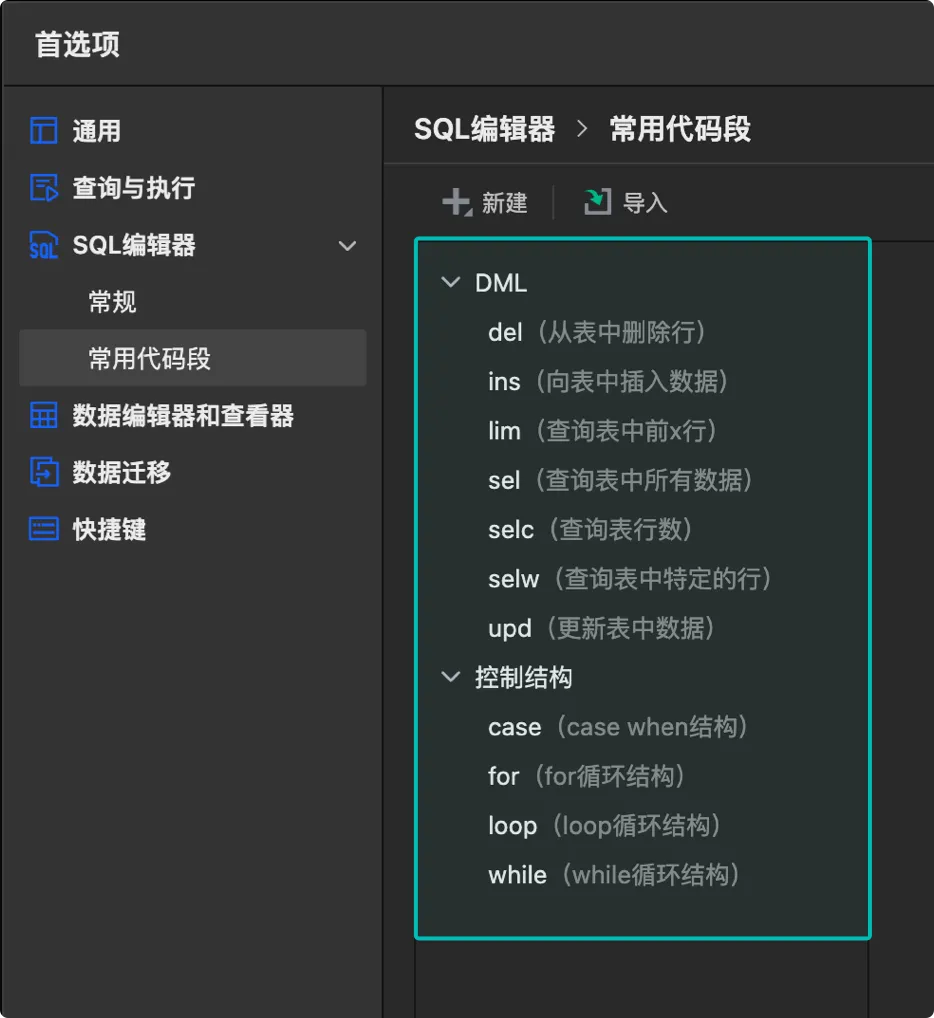
Task: Select the DML group label
Action: pos(500,283)
